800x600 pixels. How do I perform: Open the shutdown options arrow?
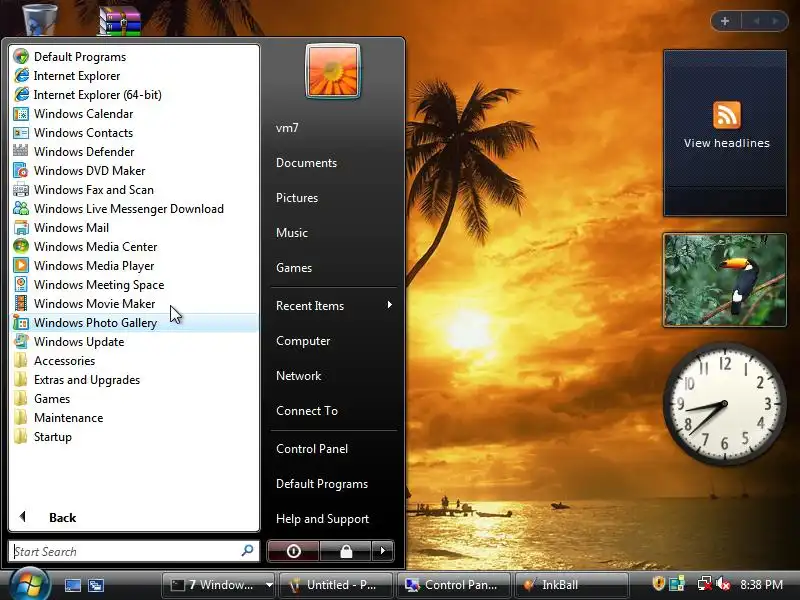383,551
